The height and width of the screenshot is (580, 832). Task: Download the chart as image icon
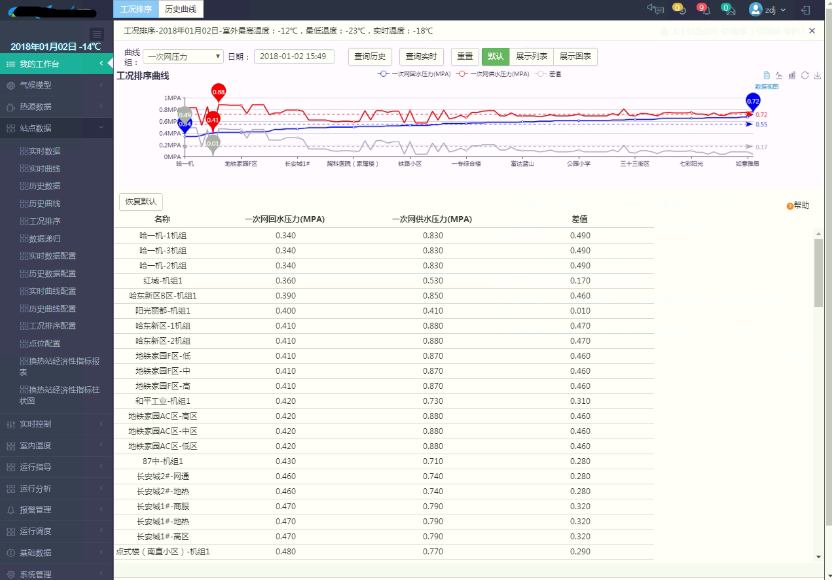[x=818, y=75]
